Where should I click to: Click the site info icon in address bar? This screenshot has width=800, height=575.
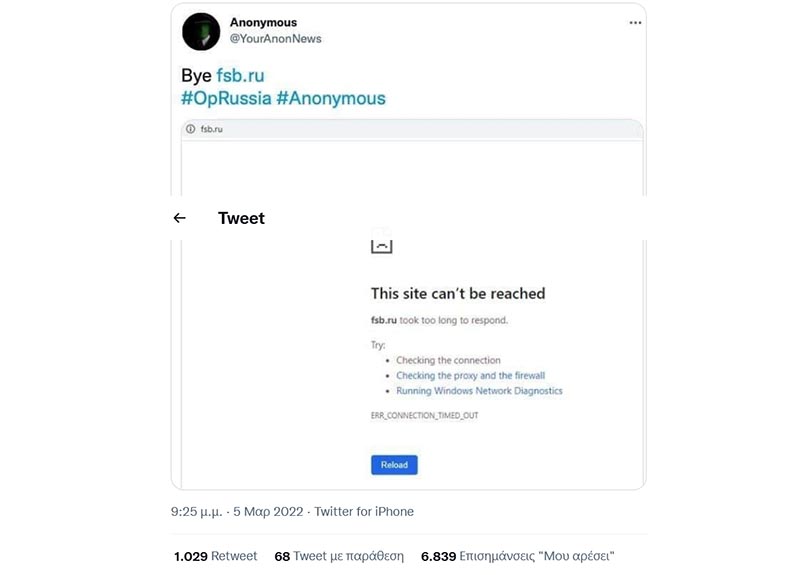190,129
